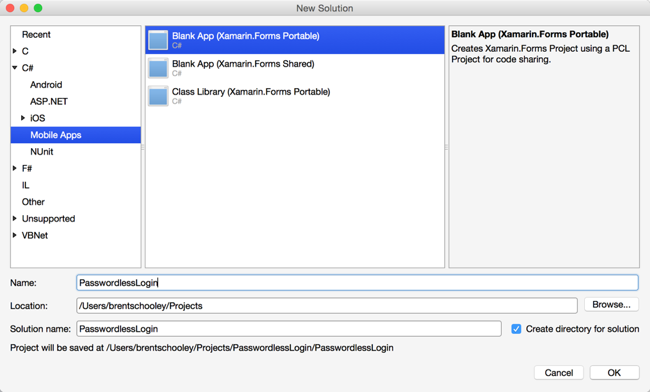650x392 pixels.
Task: Select the C# category label
Action: tap(27, 68)
